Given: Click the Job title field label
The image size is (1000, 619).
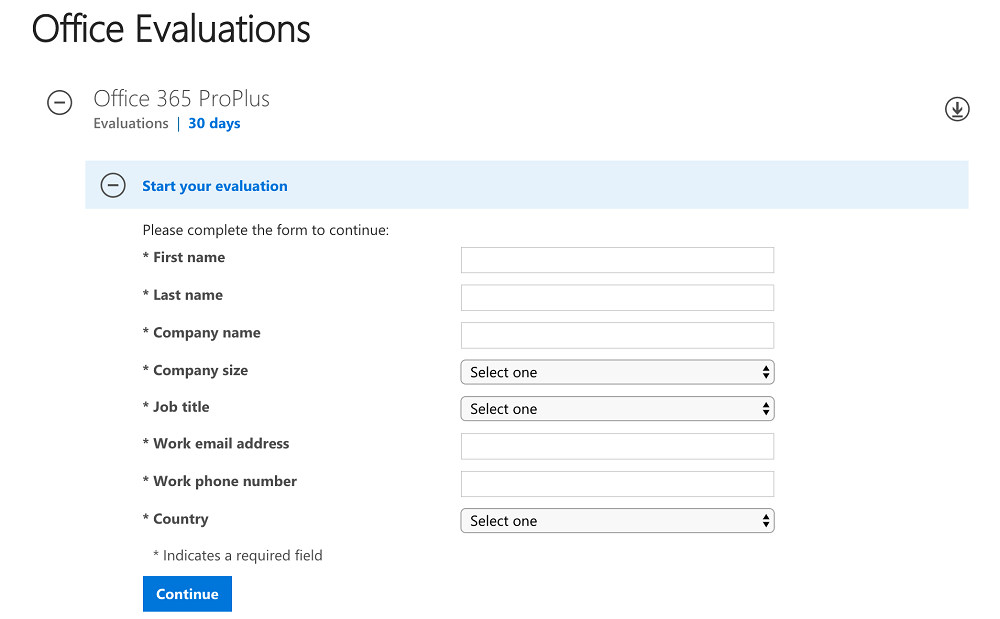Looking at the screenshot, I should pos(181,407).
